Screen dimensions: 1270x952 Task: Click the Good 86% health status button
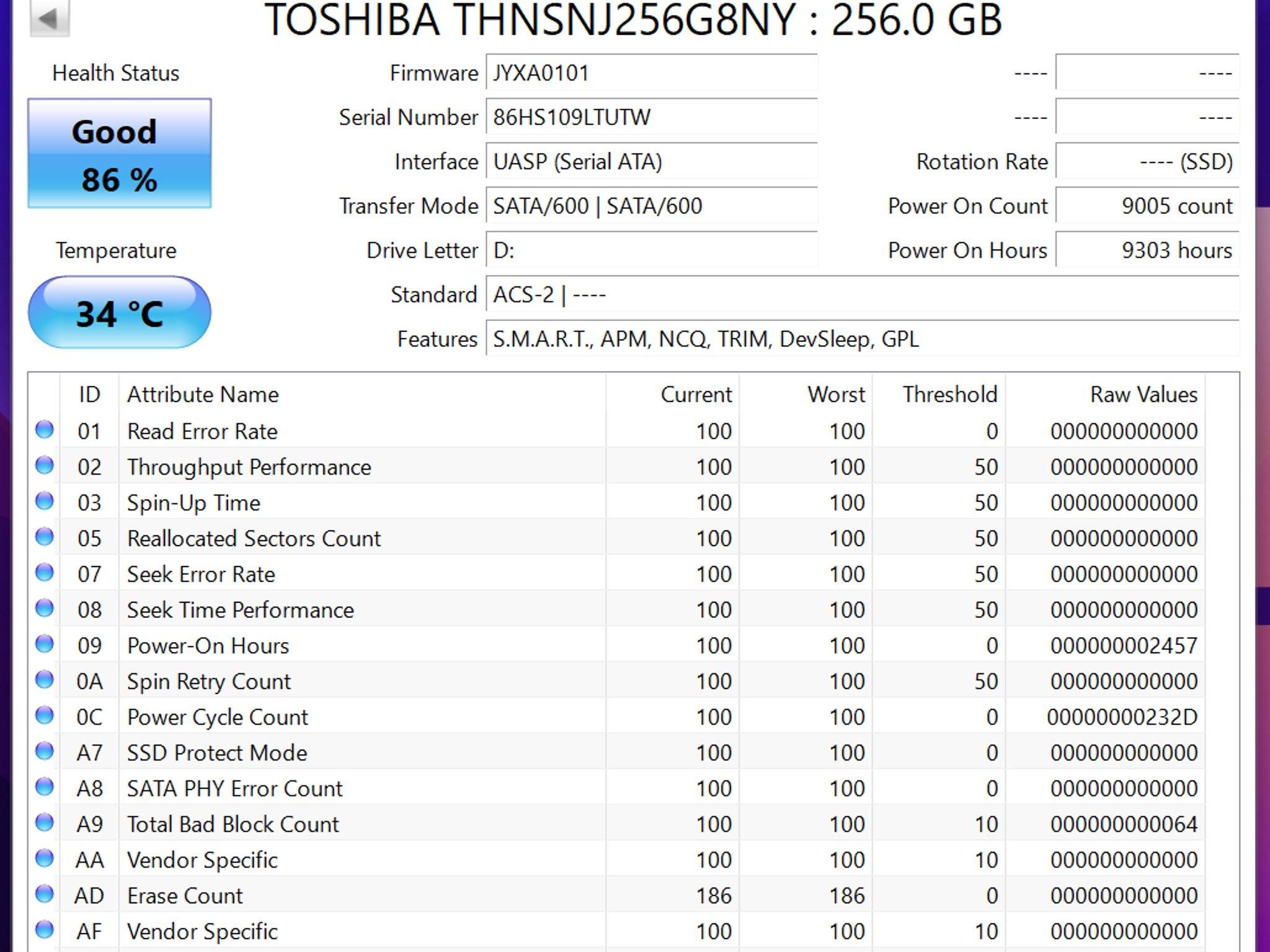pyautogui.click(x=118, y=152)
